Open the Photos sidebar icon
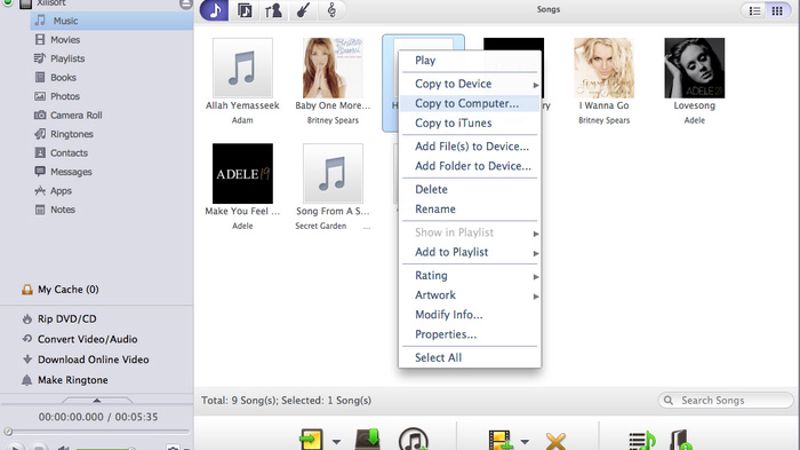Screen dimensions: 800x450 click(x=40, y=96)
